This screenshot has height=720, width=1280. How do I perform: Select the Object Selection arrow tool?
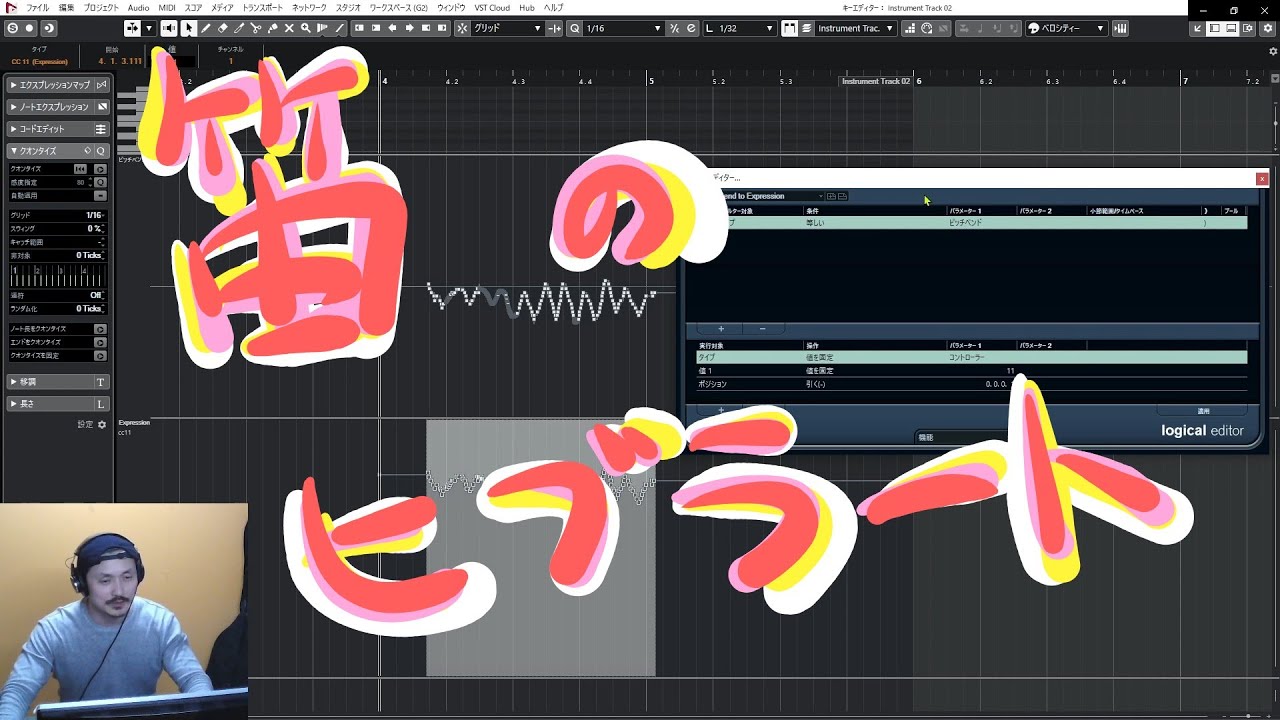pyautogui.click(x=189, y=28)
